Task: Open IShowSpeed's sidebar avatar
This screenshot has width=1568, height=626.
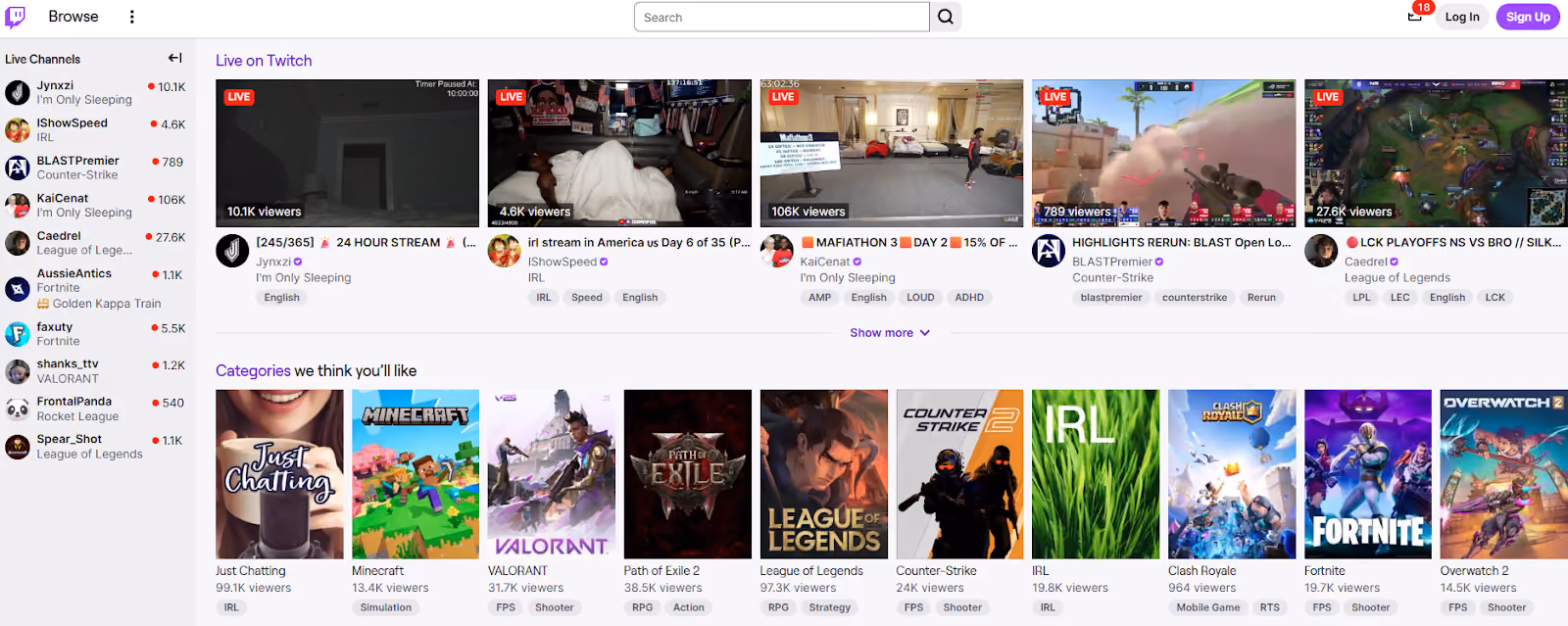Action: (x=18, y=130)
